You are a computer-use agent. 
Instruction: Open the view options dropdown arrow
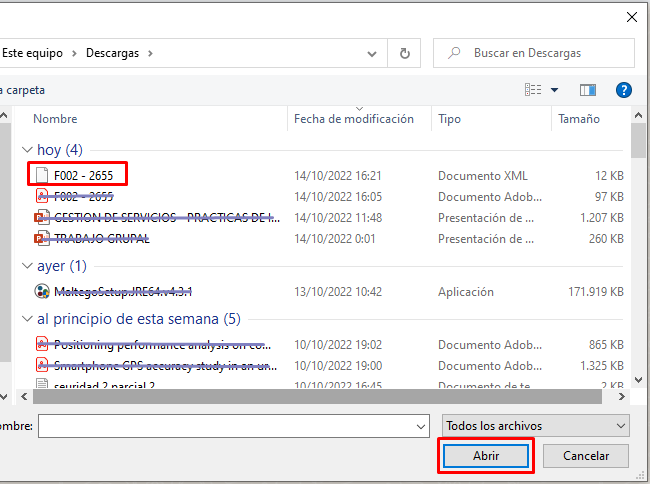(554, 90)
